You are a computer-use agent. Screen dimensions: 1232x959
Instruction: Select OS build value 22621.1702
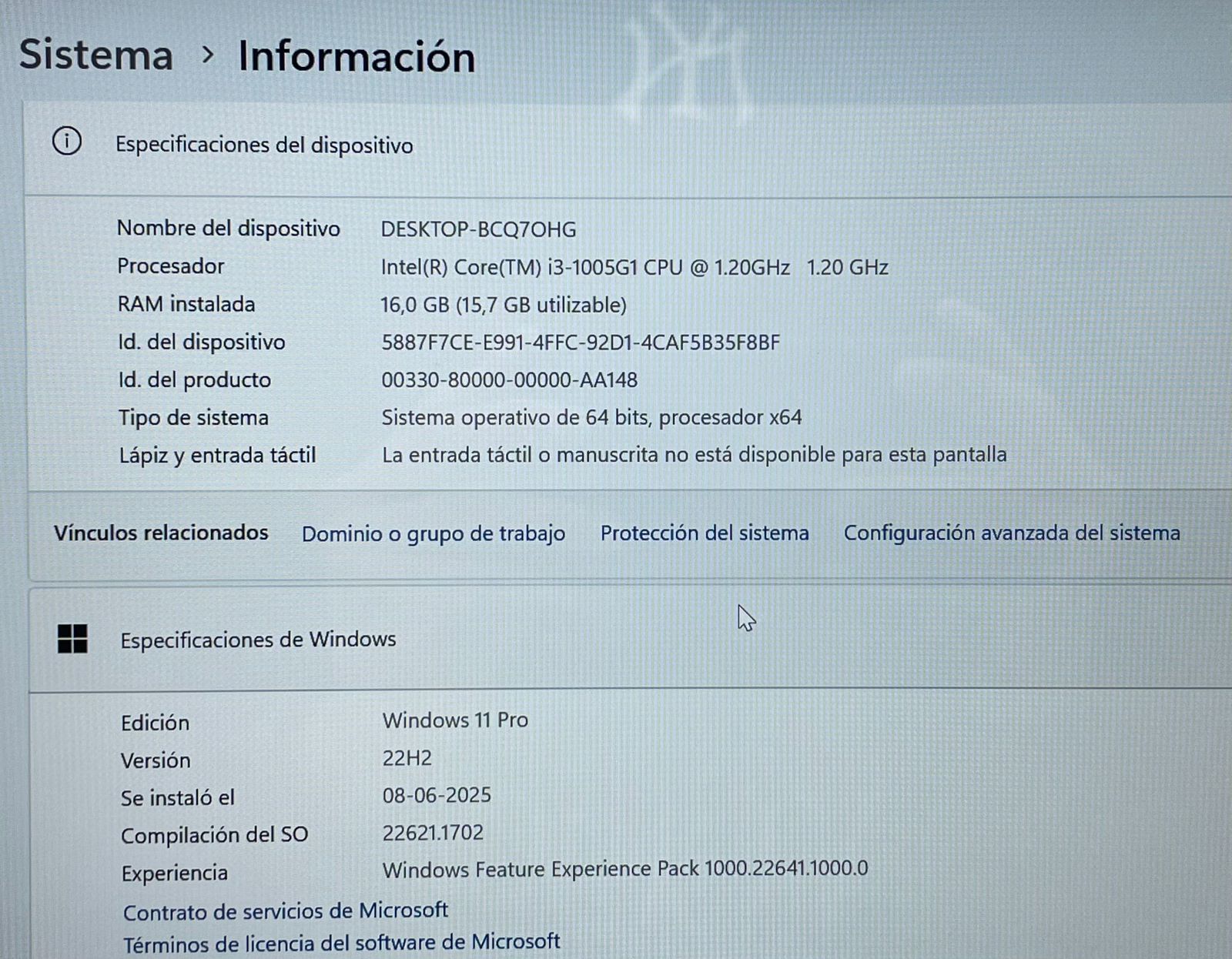[433, 833]
